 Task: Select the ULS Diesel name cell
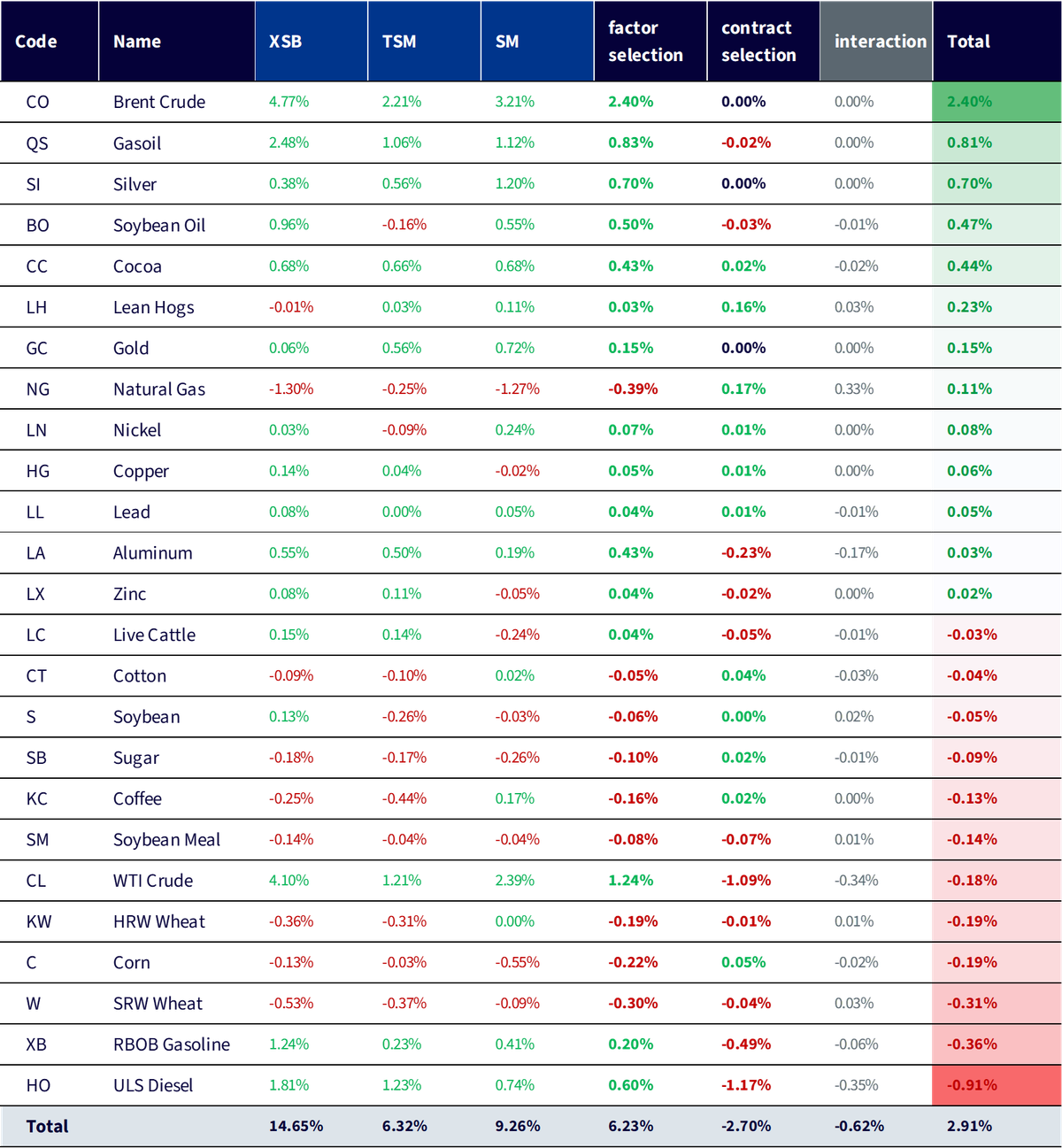(x=153, y=1086)
